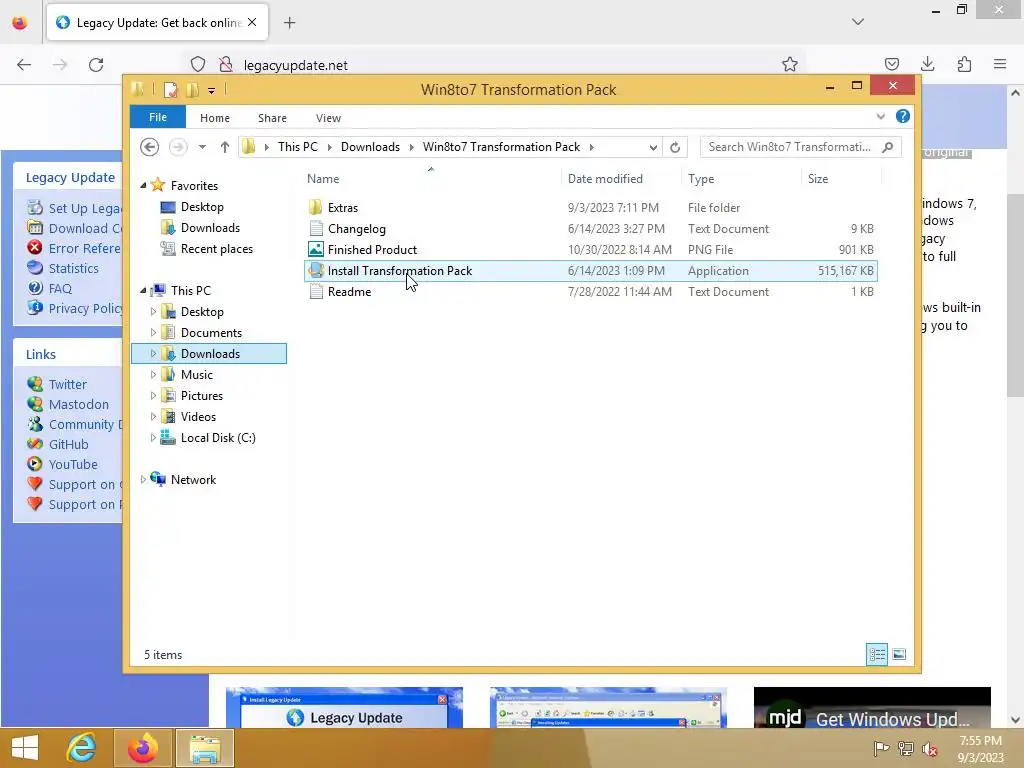The width and height of the screenshot is (1024, 768).
Task: Open the View ribbon tab
Action: [328, 118]
